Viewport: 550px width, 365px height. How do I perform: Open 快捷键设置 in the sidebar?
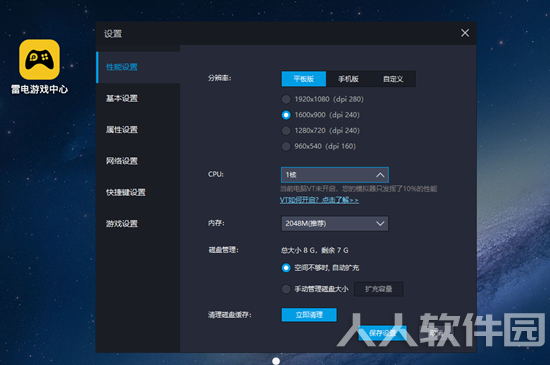point(139,192)
